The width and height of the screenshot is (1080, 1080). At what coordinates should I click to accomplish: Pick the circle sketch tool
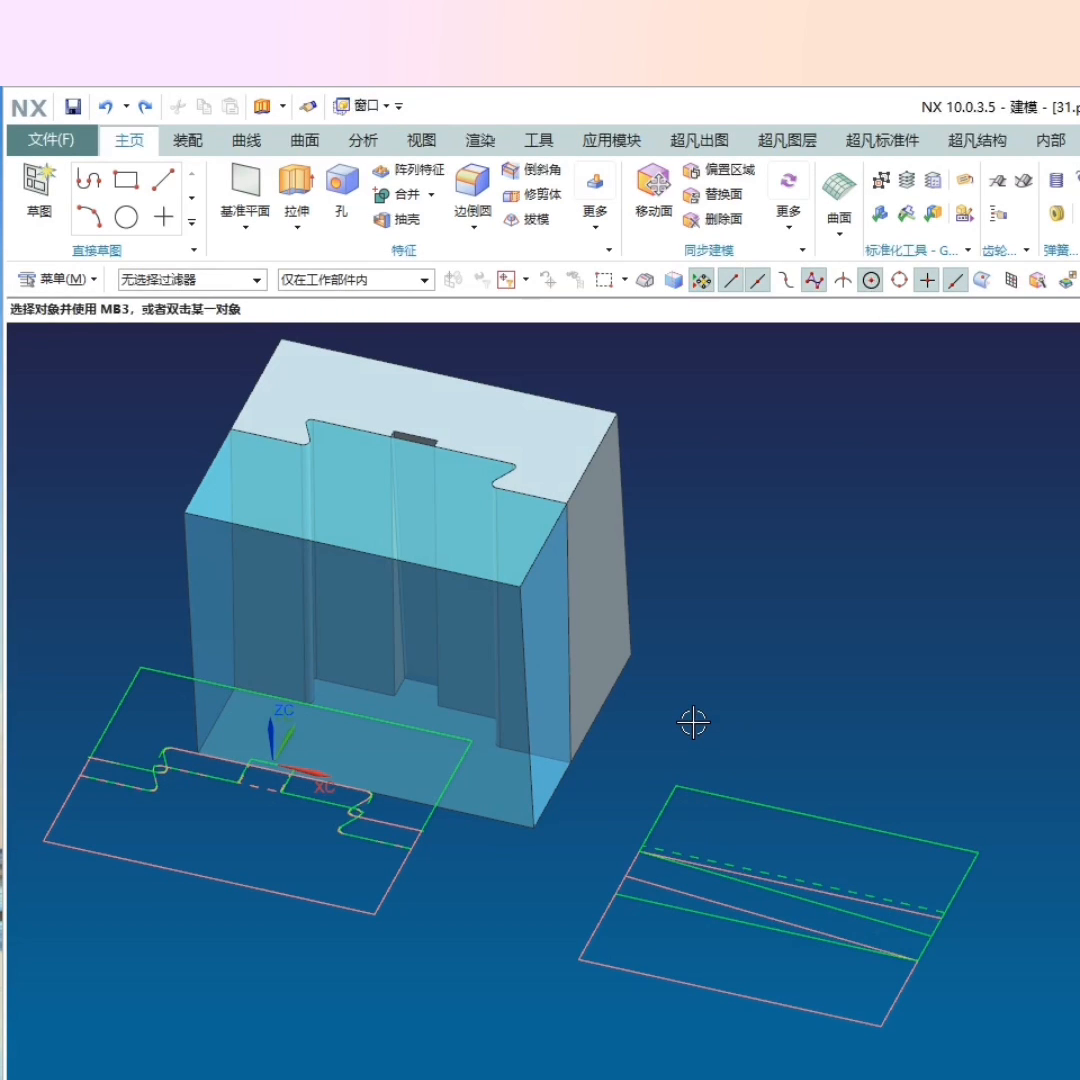pyautogui.click(x=126, y=217)
